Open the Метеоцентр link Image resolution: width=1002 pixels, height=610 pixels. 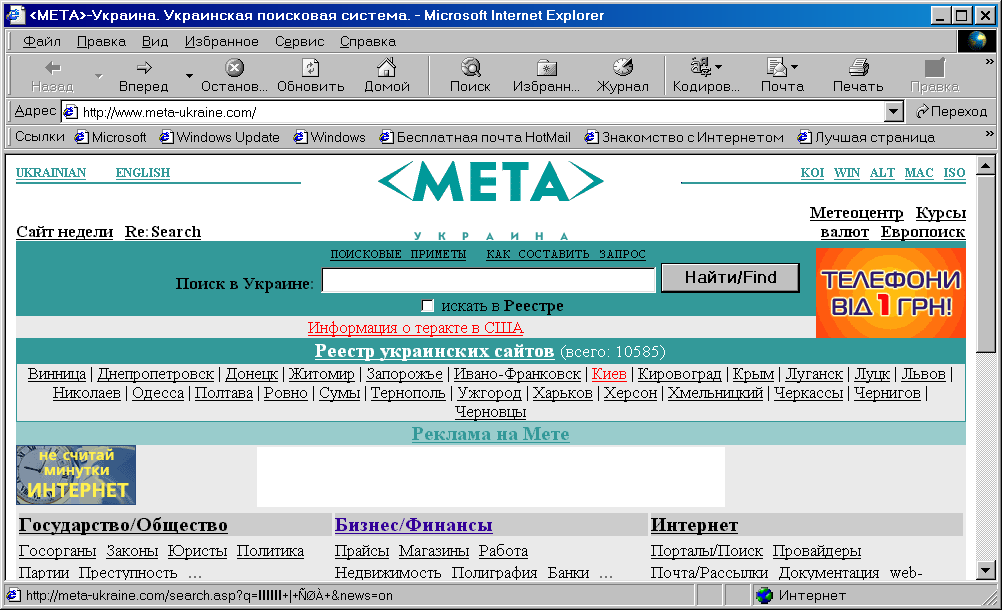point(856,213)
